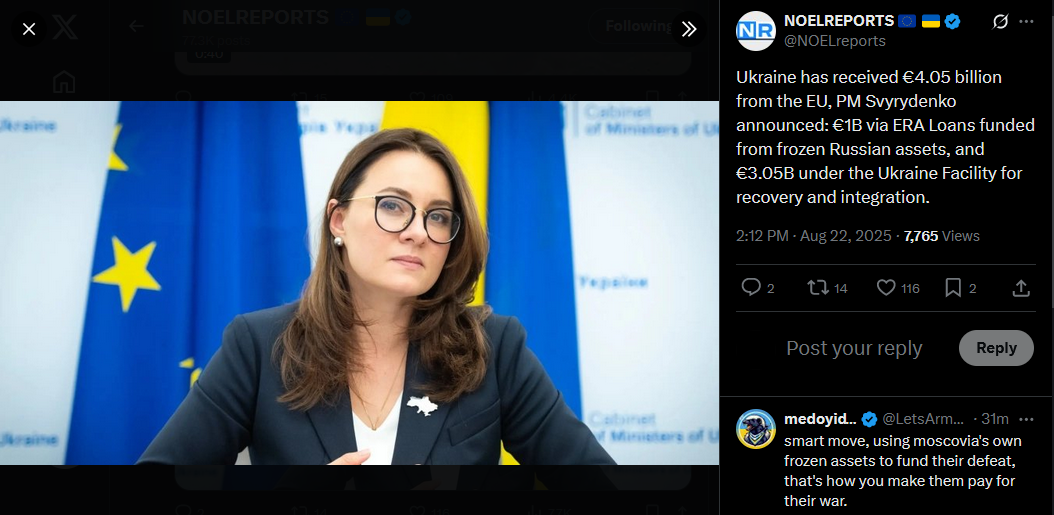Bookmark the tweet with the bookmark icon
1054x515 pixels.
(x=953, y=288)
